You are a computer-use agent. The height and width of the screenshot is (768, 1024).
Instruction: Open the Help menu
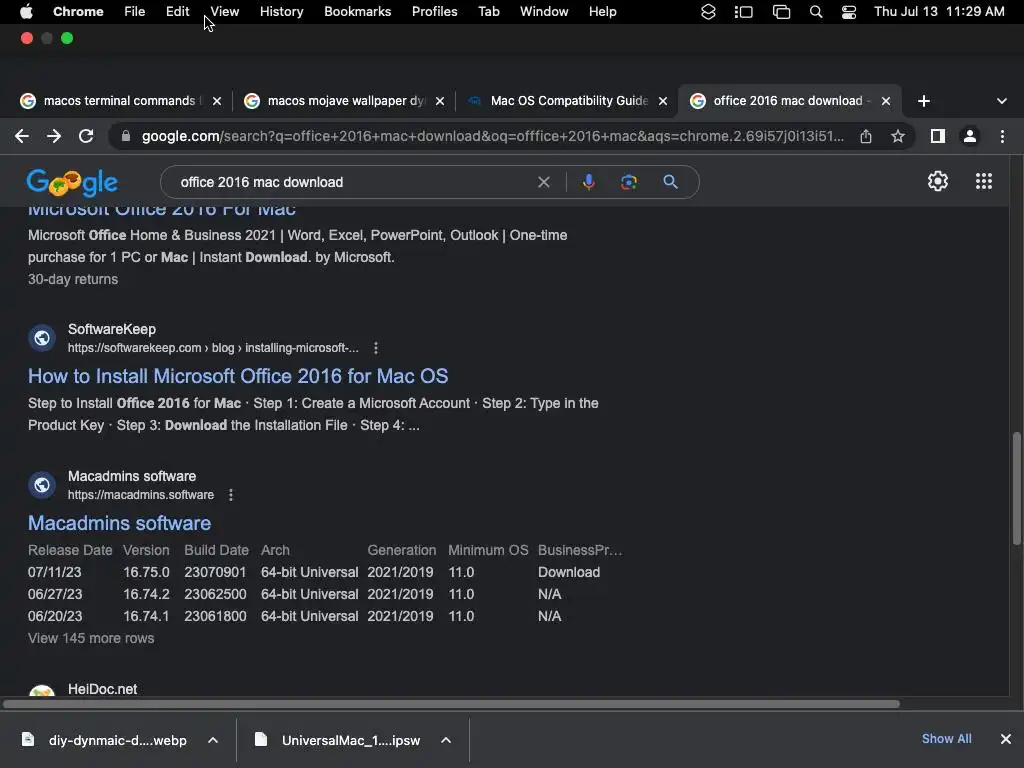(602, 12)
